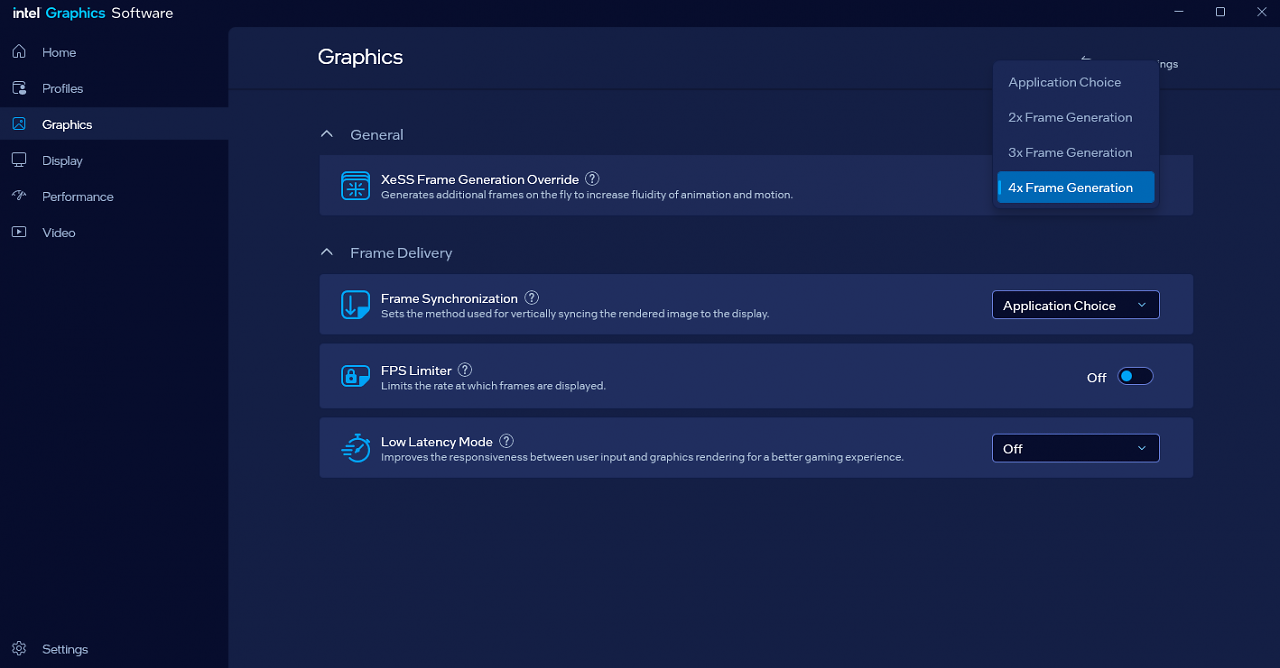Screen dimensions: 1280x668
Task: Open the Performance section
Action: pyautogui.click(x=114, y=196)
